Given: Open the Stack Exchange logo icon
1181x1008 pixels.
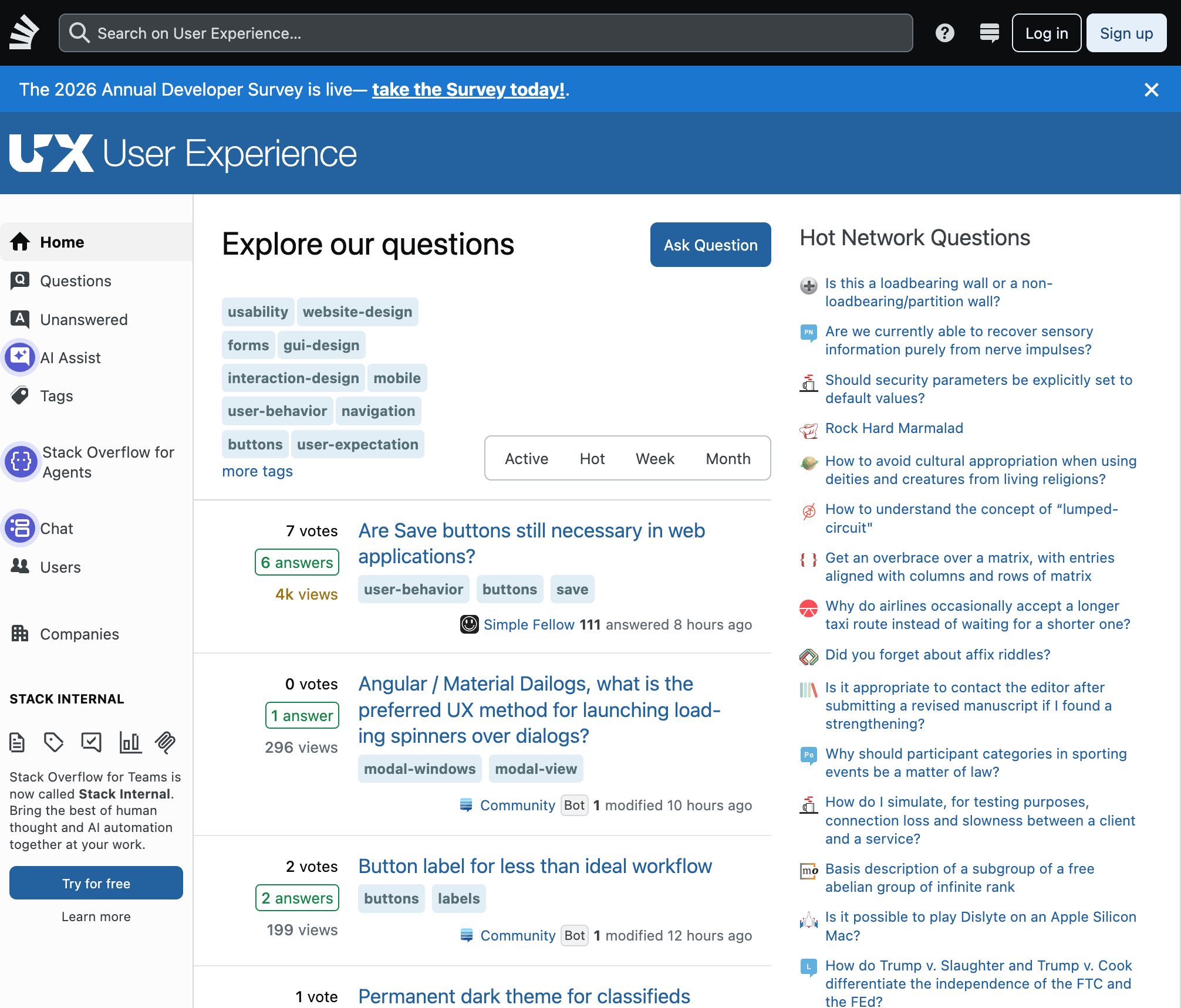Looking at the screenshot, I should pos(24,33).
